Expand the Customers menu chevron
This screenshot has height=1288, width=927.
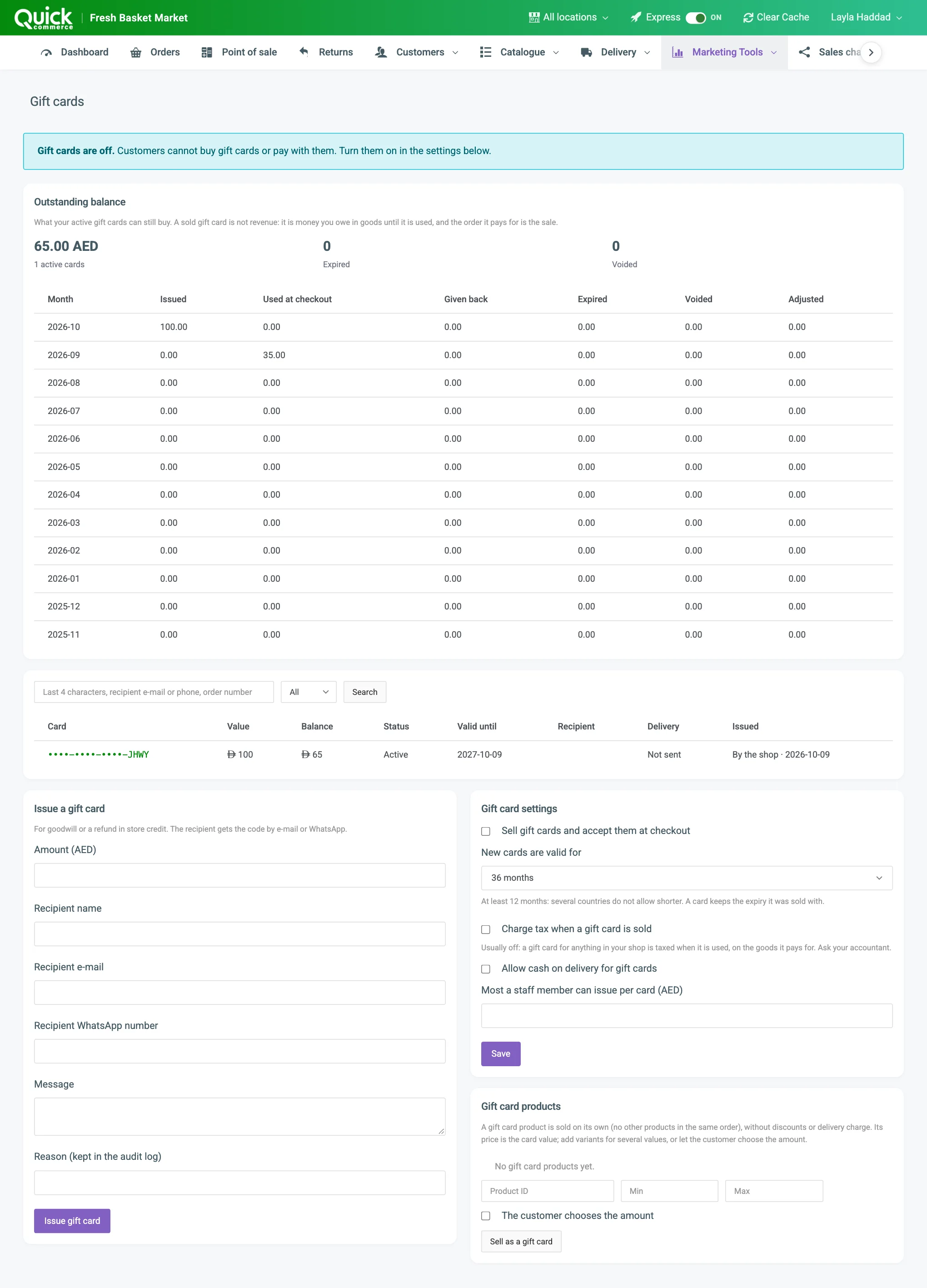455,53
